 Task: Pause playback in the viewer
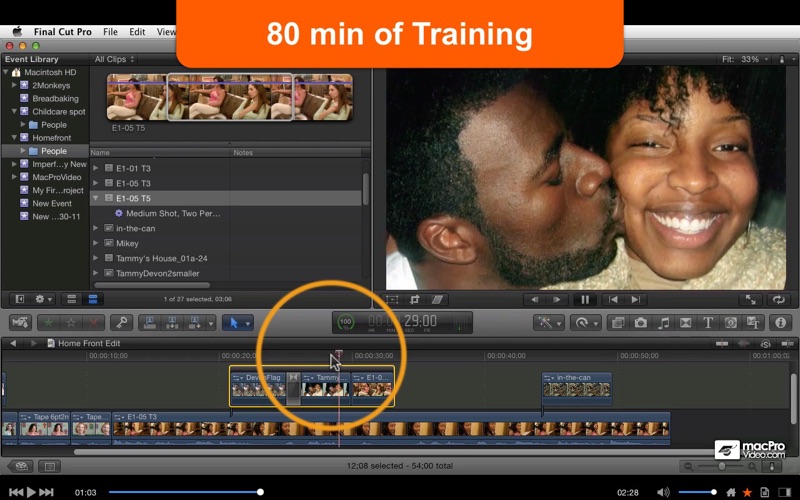[585, 299]
